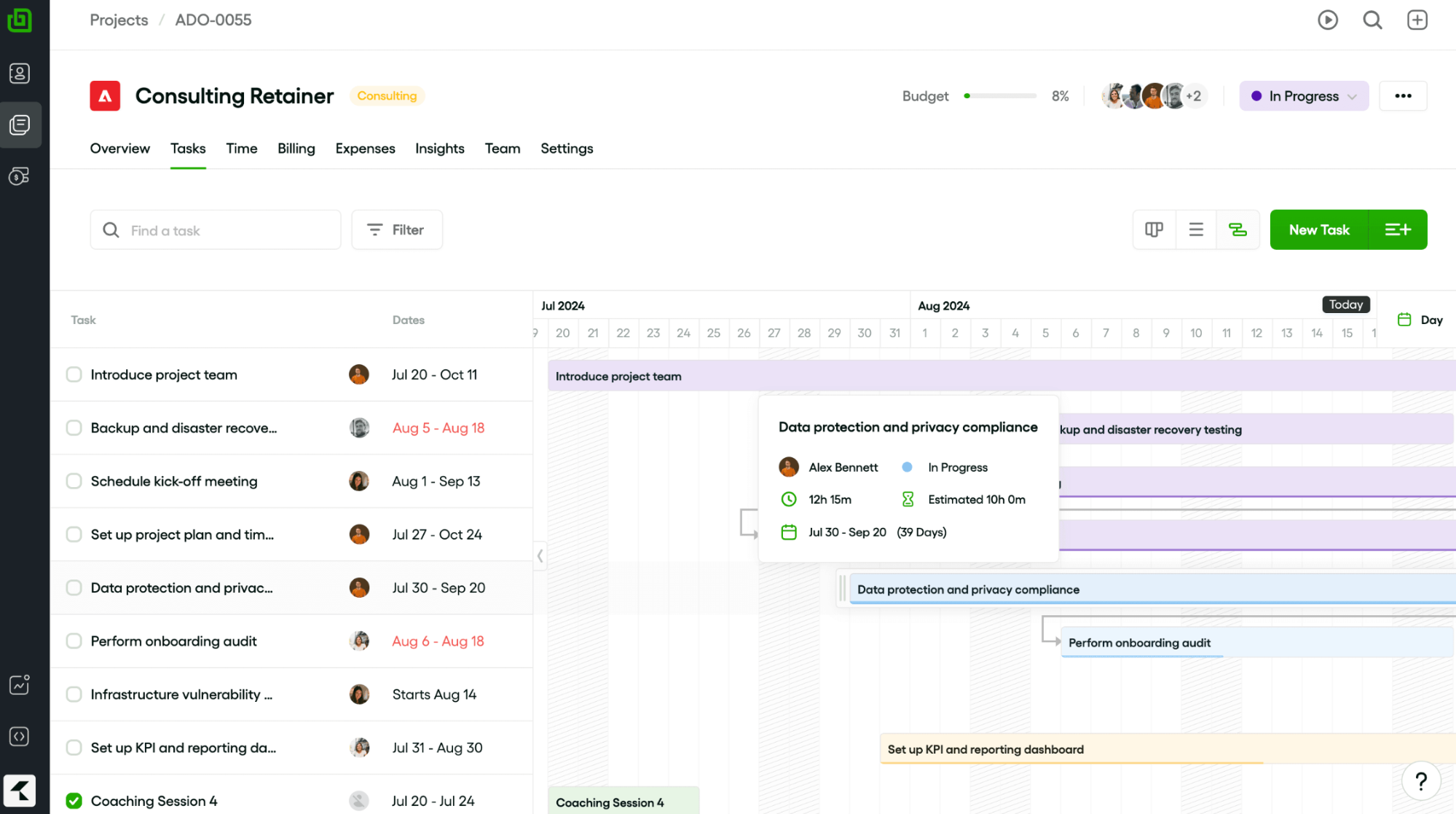Image resolution: width=1456 pixels, height=814 pixels.
Task: Open the contacts icon in the left sidebar
Action: (x=20, y=73)
